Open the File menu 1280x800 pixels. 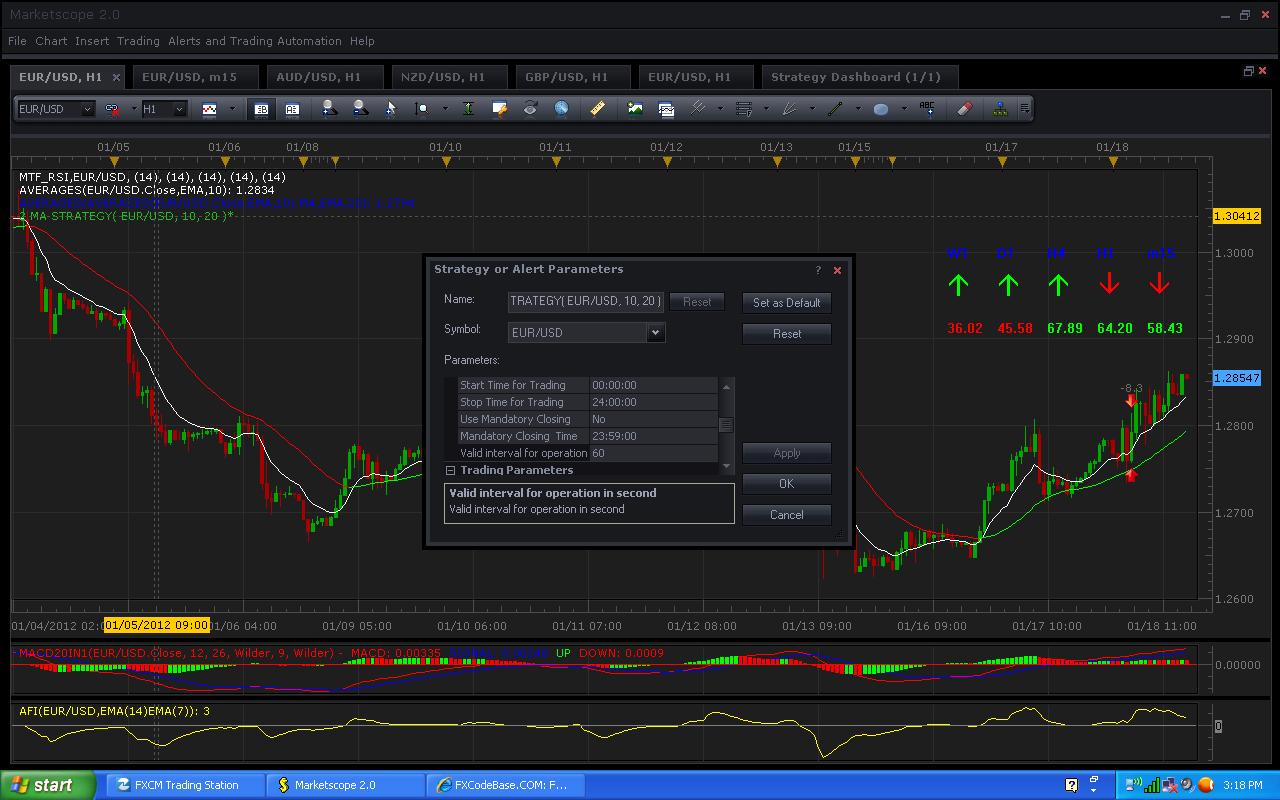pyautogui.click(x=17, y=41)
